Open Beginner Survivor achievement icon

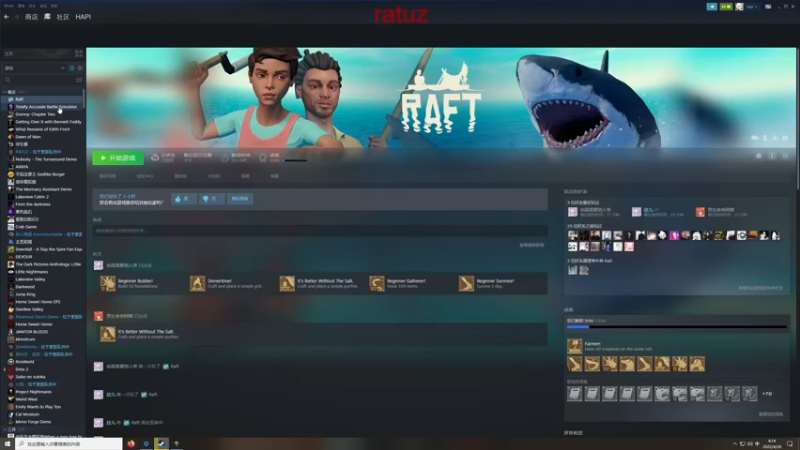coord(466,283)
